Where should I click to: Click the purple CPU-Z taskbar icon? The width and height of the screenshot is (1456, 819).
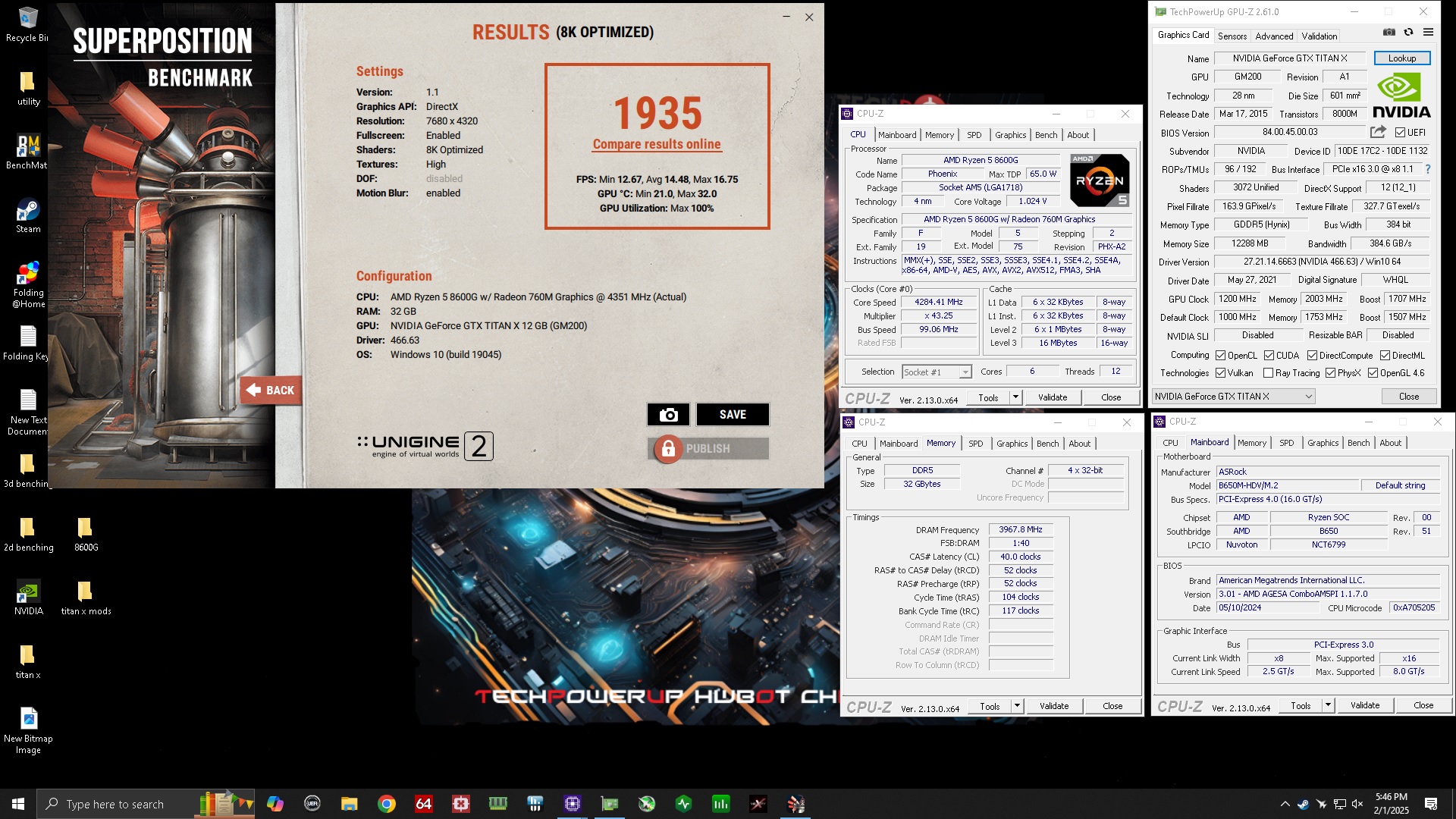[x=573, y=804]
